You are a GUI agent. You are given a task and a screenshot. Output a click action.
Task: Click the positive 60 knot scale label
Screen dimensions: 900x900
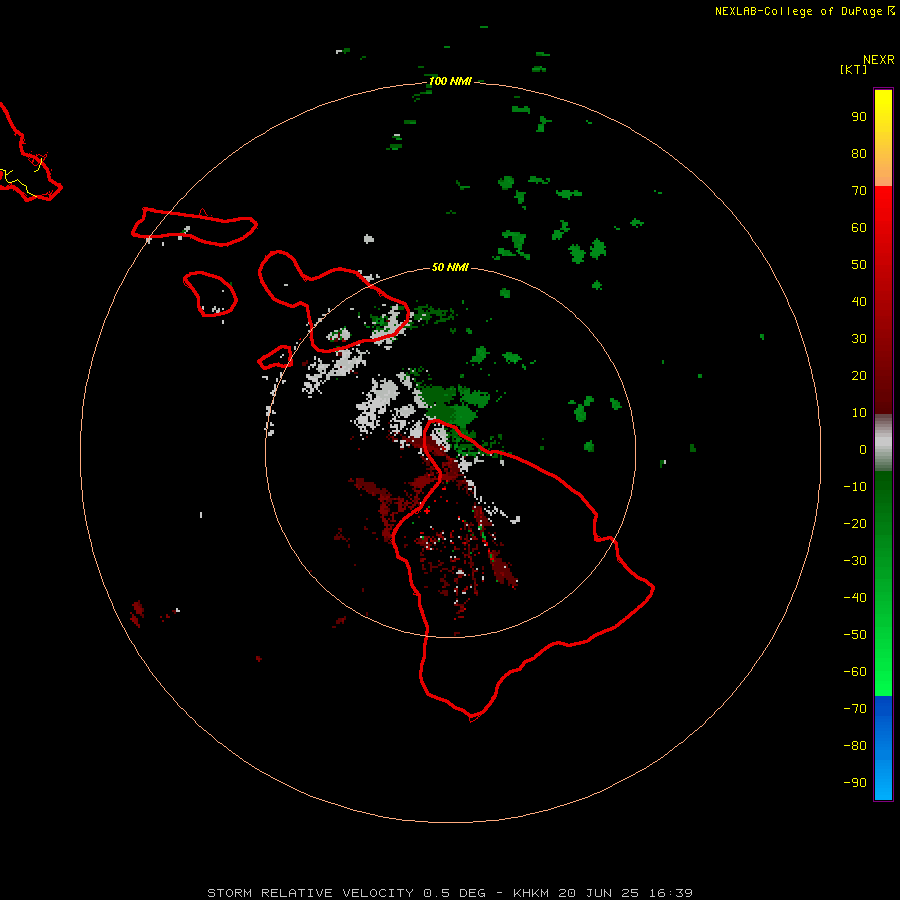tap(859, 227)
